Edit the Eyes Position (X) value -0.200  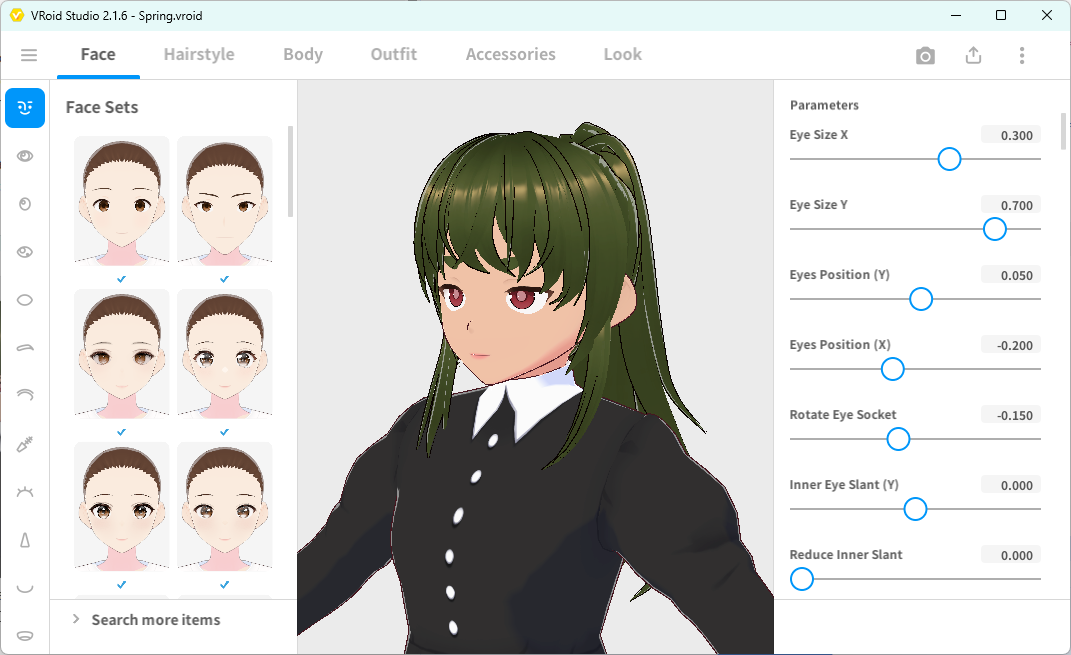pos(1011,345)
